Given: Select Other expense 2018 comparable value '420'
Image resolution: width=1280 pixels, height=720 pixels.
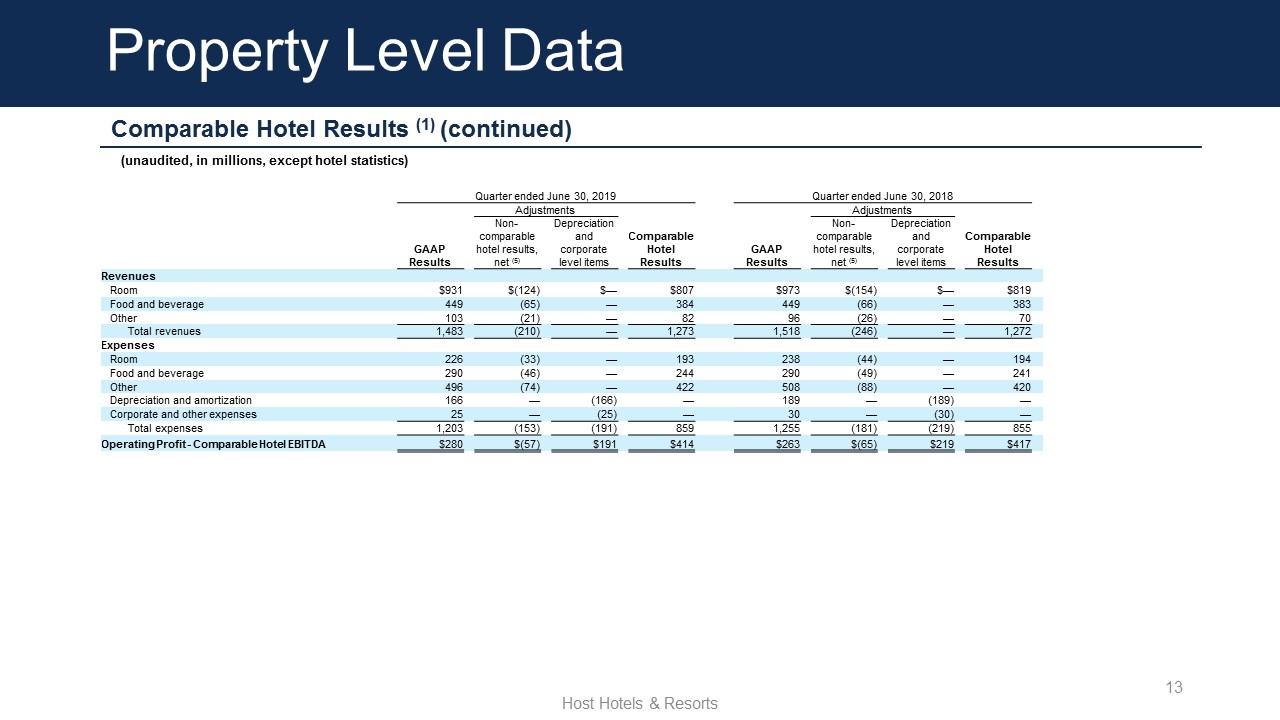Looking at the screenshot, I should click(x=1021, y=387).
